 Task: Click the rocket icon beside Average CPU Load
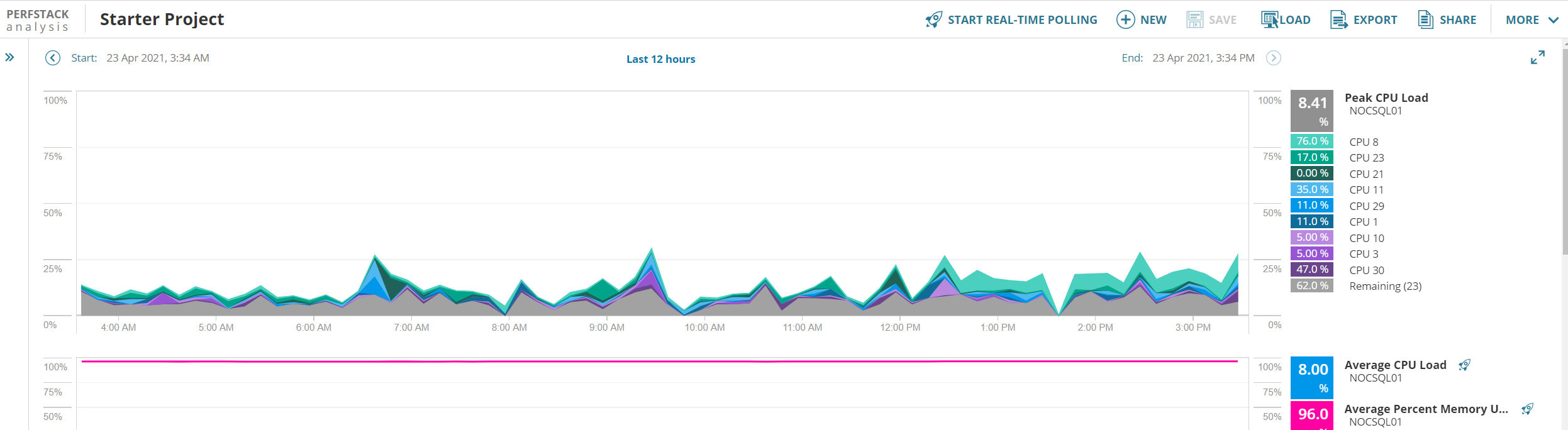coord(1464,365)
